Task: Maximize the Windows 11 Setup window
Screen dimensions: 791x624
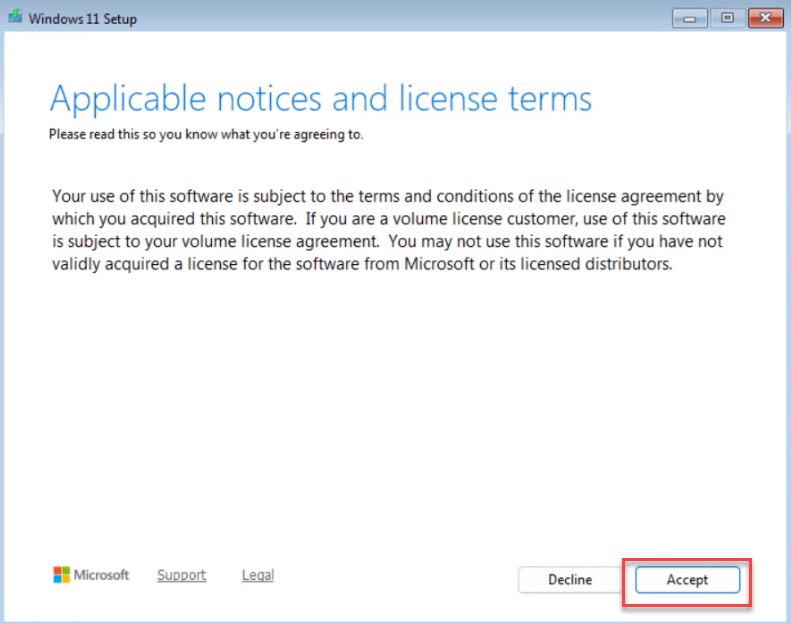Action: click(x=726, y=17)
